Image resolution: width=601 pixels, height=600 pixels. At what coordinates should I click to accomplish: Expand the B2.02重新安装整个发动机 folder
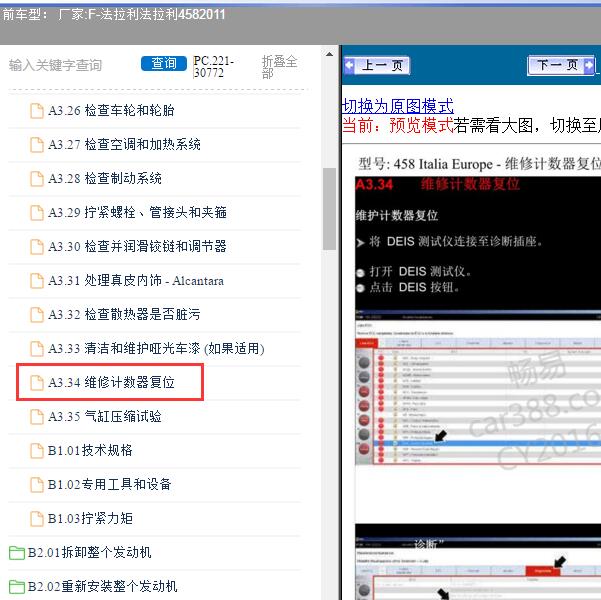(x=102, y=587)
